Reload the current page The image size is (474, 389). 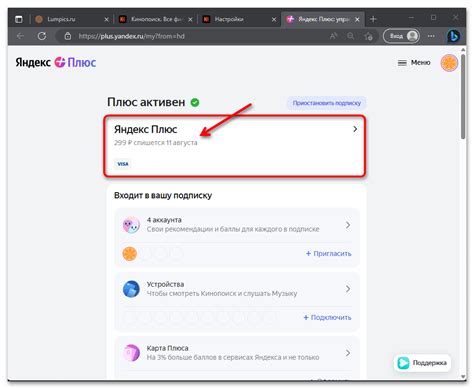click(x=42, y=36)
